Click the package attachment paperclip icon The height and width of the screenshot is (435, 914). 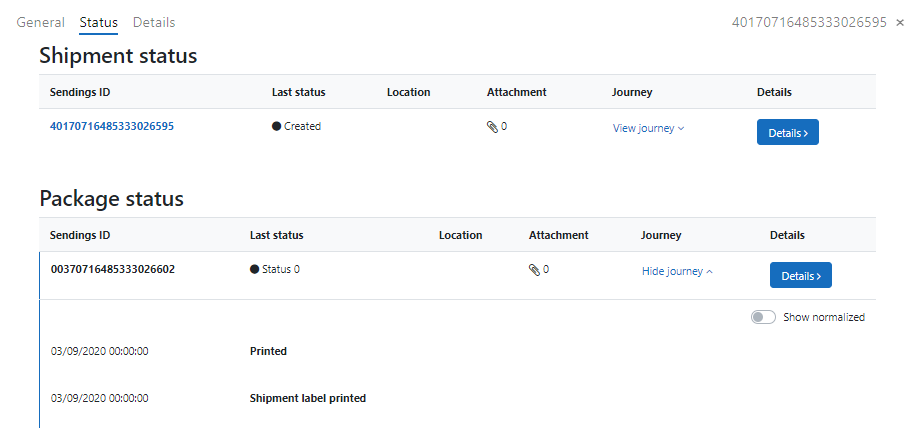533,269
